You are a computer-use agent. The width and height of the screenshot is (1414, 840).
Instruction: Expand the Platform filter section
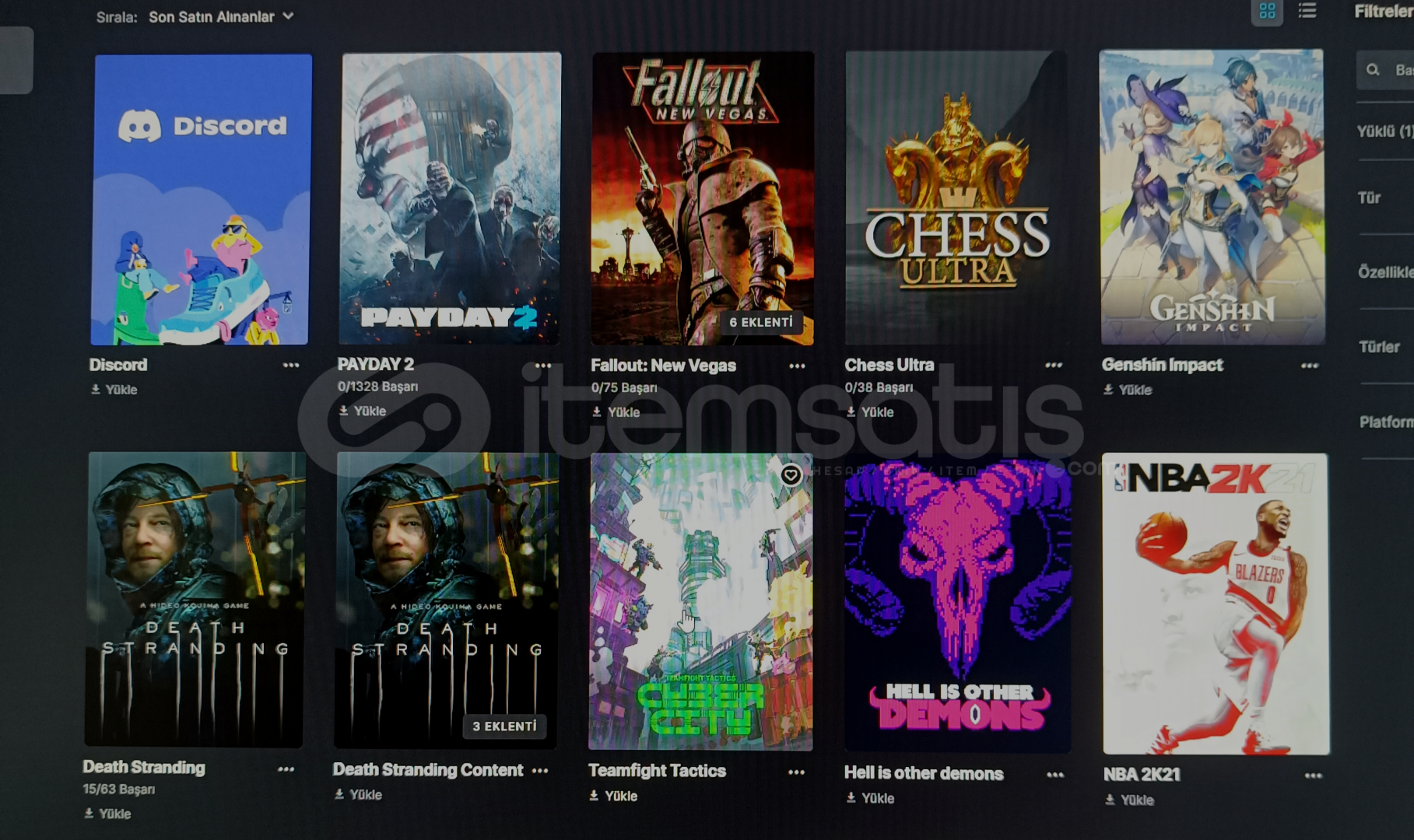click(1385, 422)
